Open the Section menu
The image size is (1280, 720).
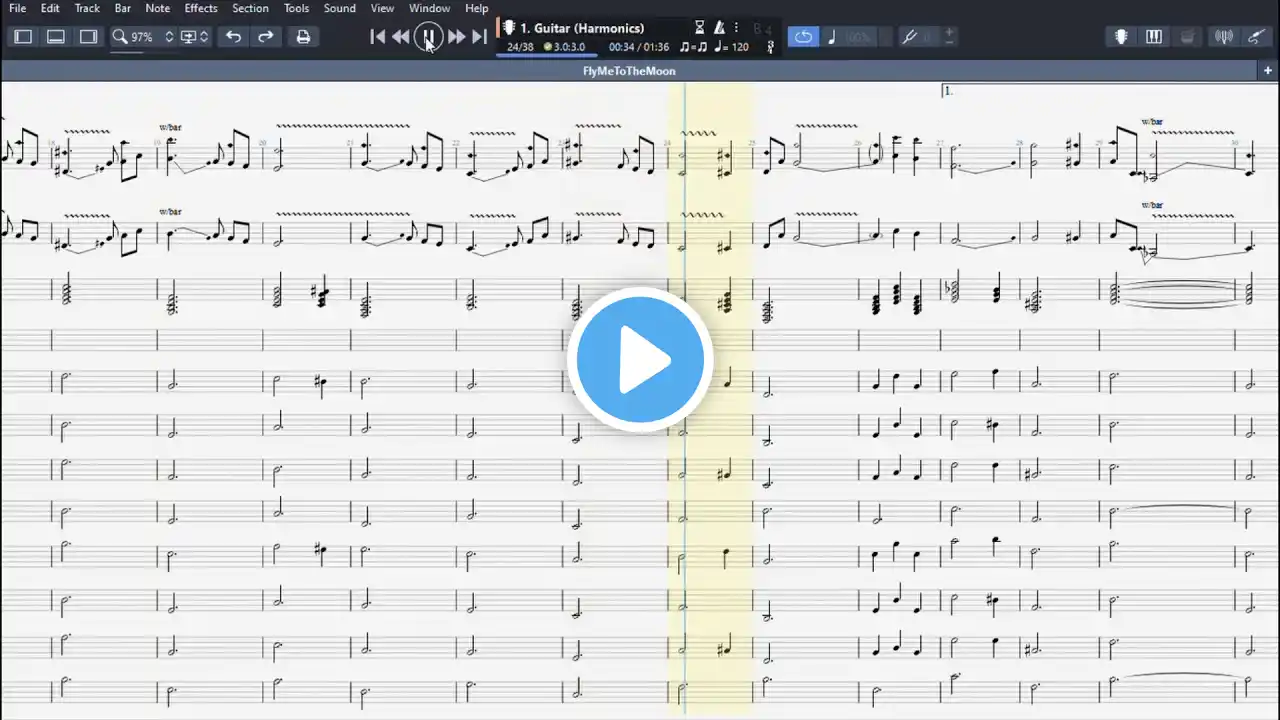pos(250,8)
